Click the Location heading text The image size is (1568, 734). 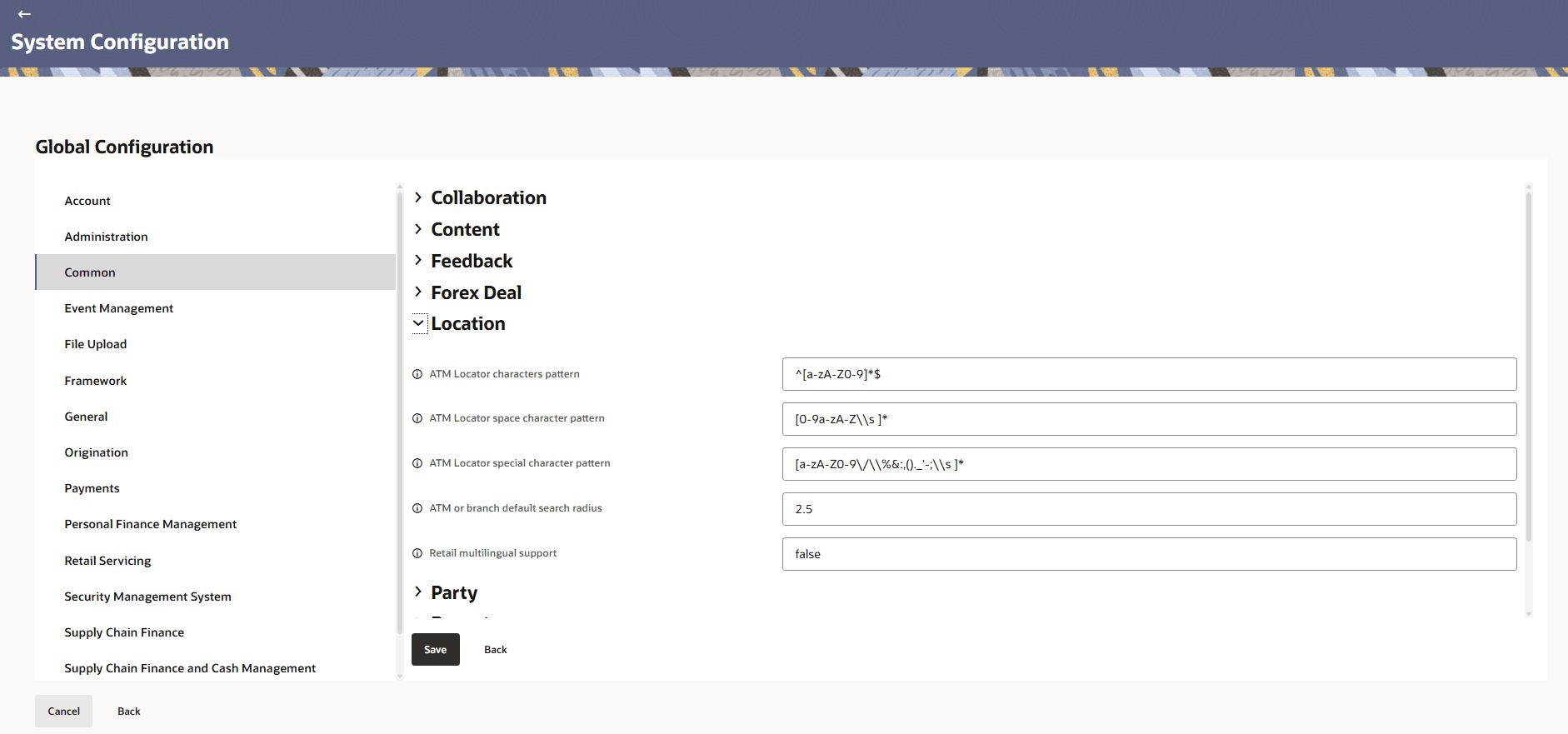tap(468, 323)
